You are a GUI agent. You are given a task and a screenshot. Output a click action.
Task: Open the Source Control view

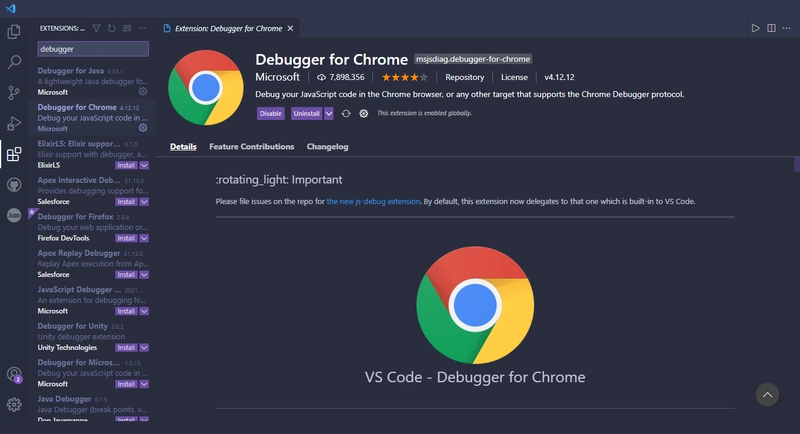point(14,93)
